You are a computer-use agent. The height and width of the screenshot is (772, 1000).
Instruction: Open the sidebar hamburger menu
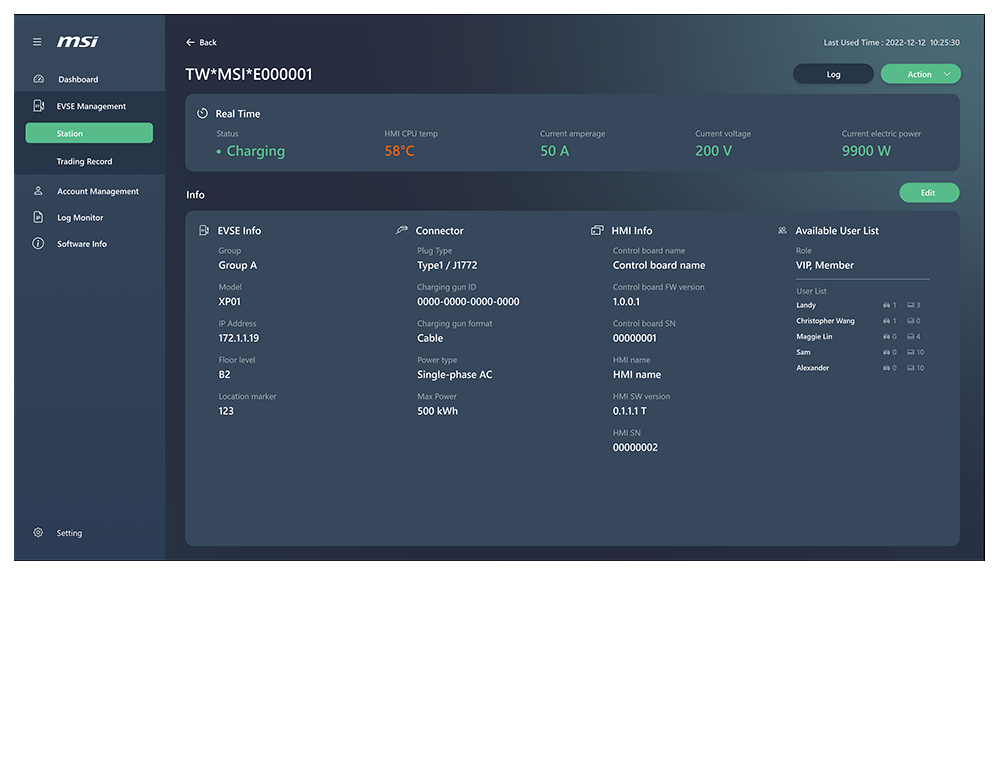[37, 42]
